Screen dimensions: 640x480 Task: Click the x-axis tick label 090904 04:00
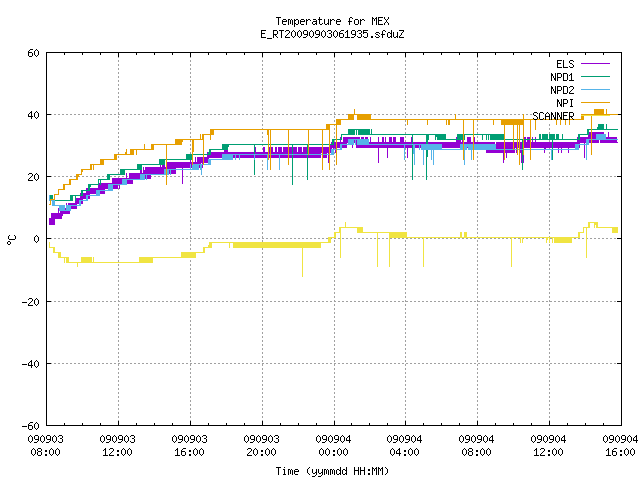coord(404,446)
